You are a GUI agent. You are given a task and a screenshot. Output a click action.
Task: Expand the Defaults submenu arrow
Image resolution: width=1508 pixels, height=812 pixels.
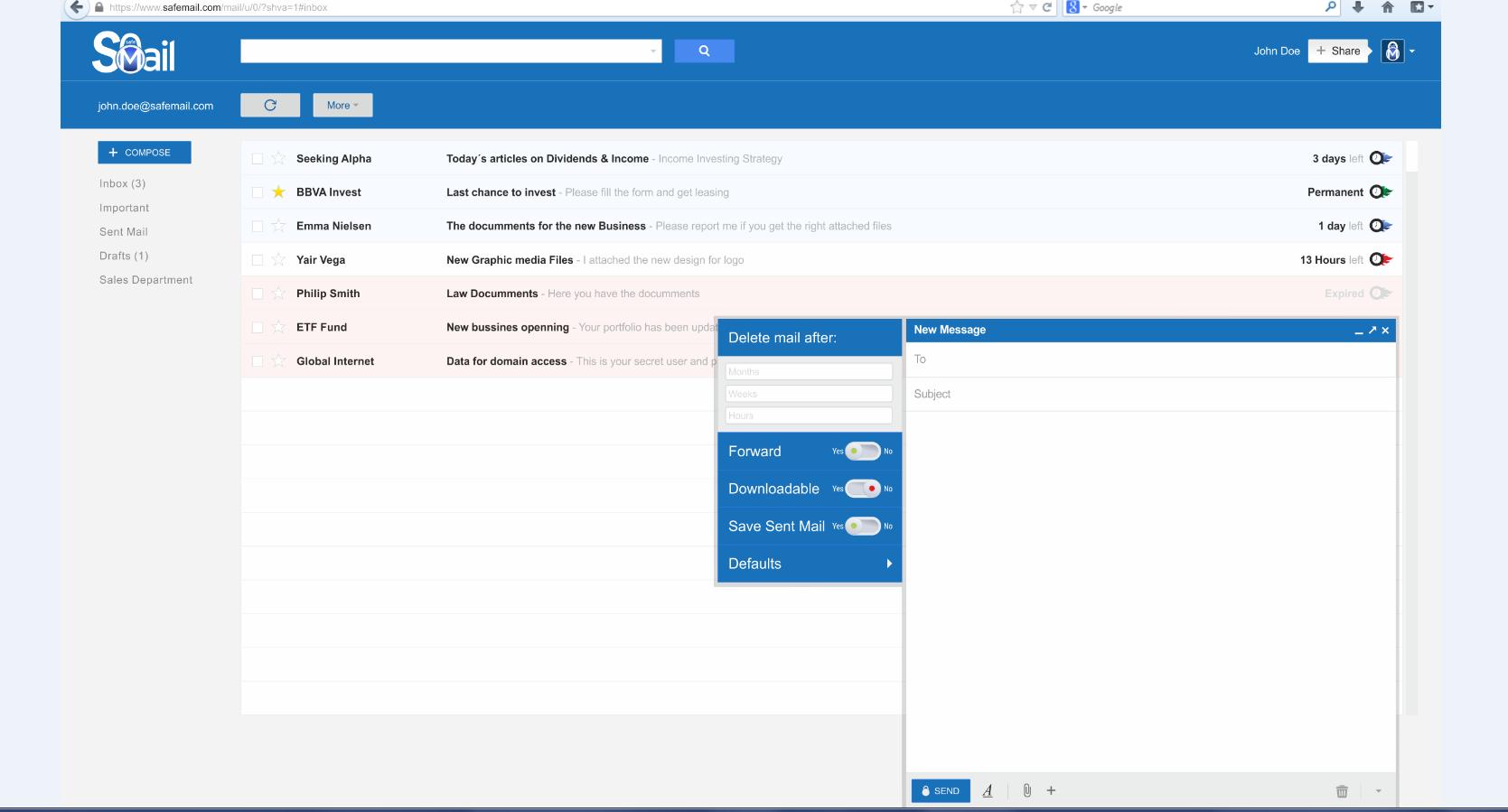click(889, 564)
